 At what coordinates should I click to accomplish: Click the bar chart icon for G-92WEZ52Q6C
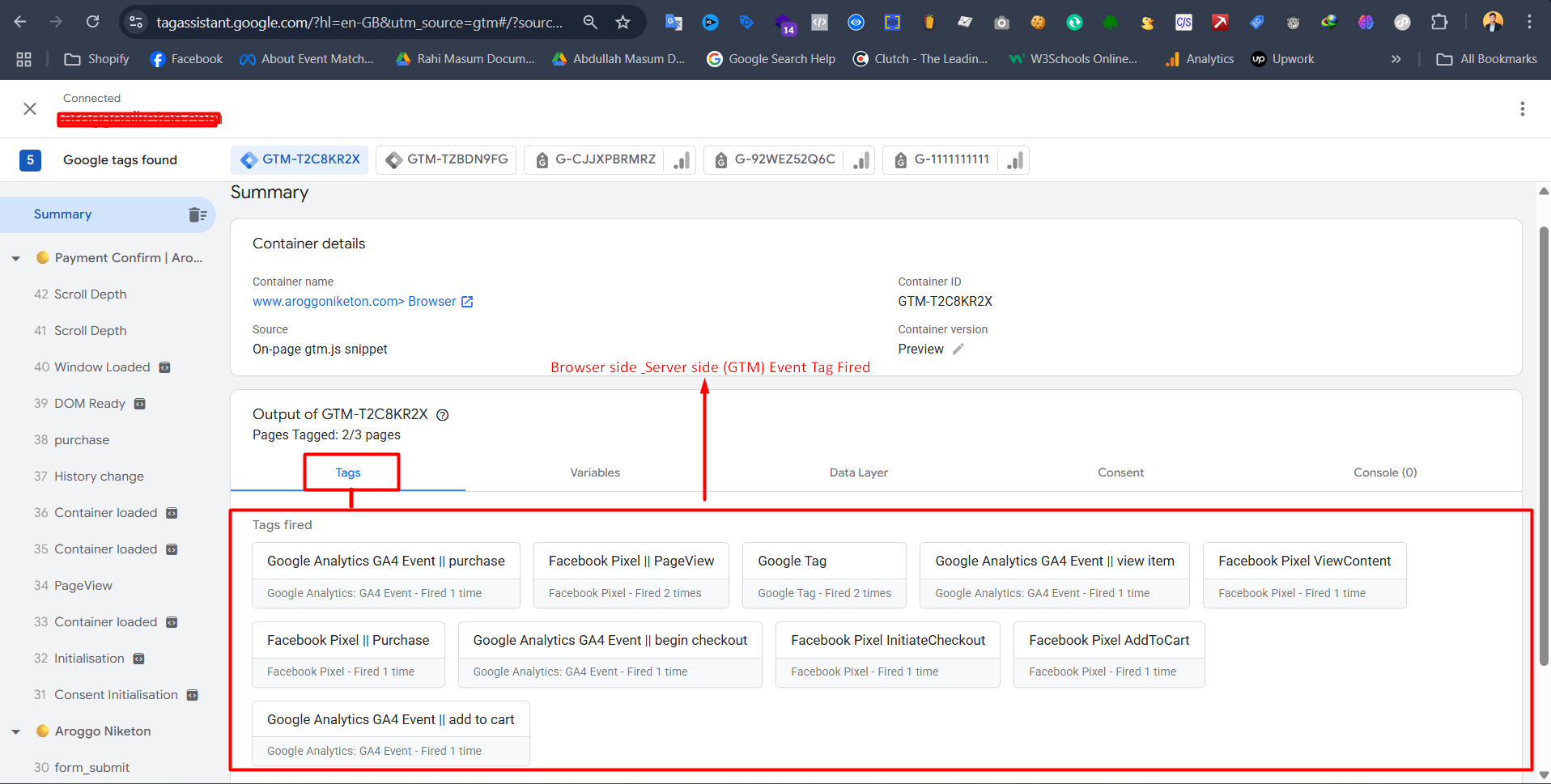tap(861, 160)
